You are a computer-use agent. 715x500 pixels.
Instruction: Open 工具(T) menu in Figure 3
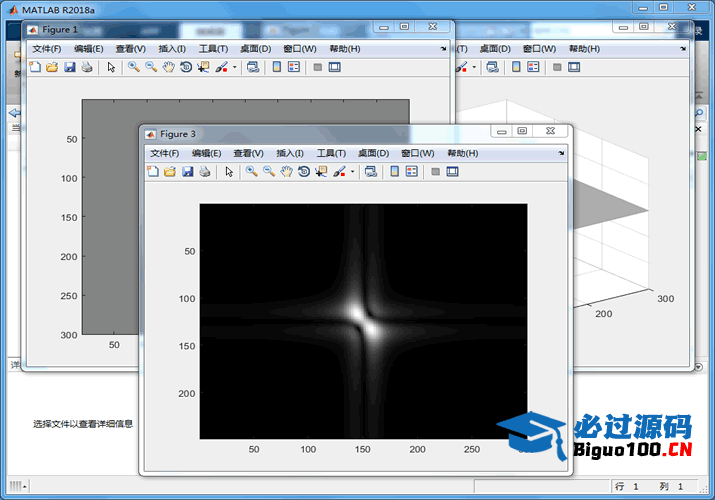click(x=332, y=153)
